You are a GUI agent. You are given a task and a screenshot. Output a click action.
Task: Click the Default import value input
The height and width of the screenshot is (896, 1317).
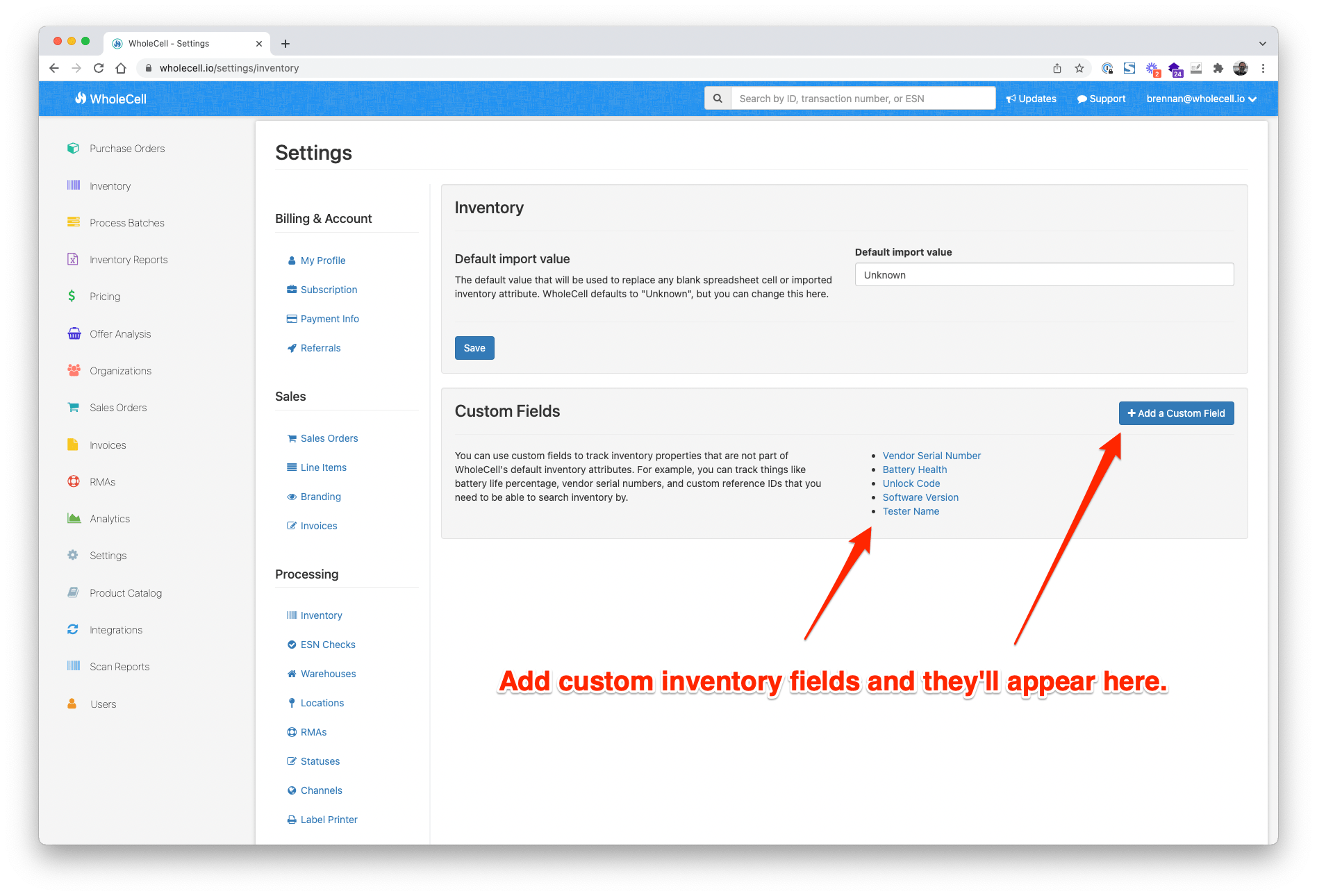point(1044,275)
